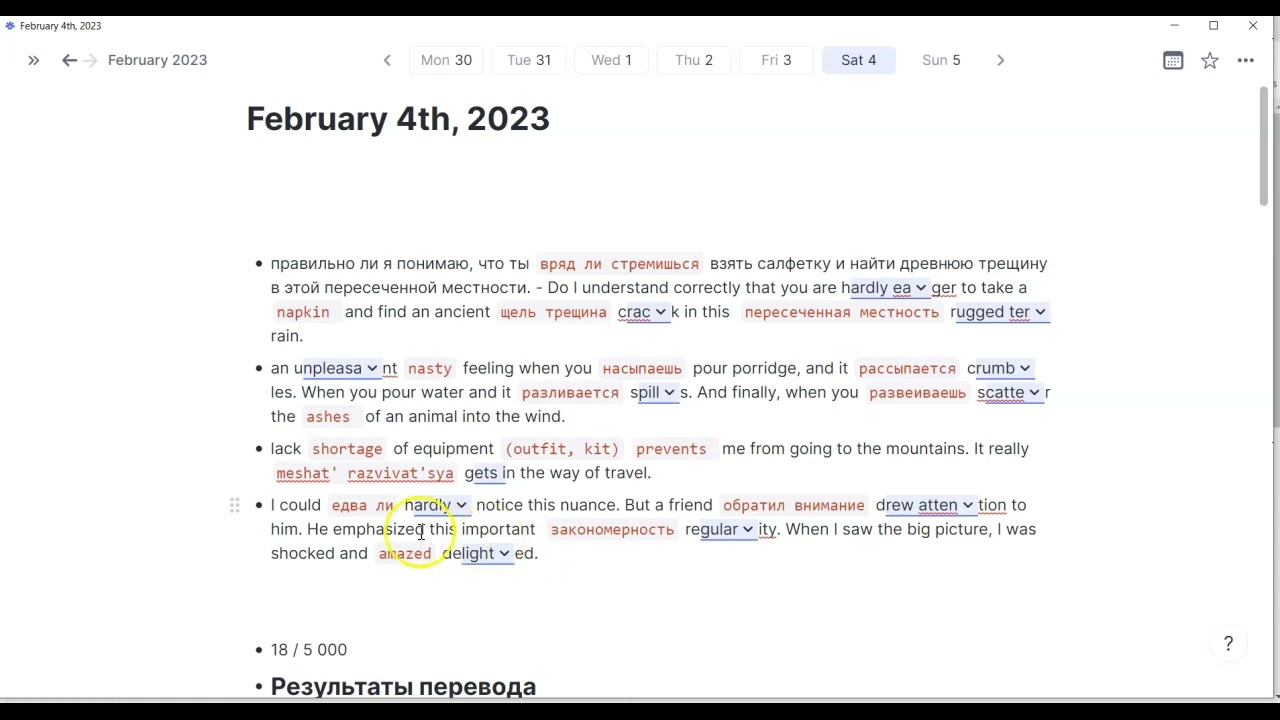1280x720 pixels.
Task: Click inline code 'ashes'
Action: (x=328, y=417)
